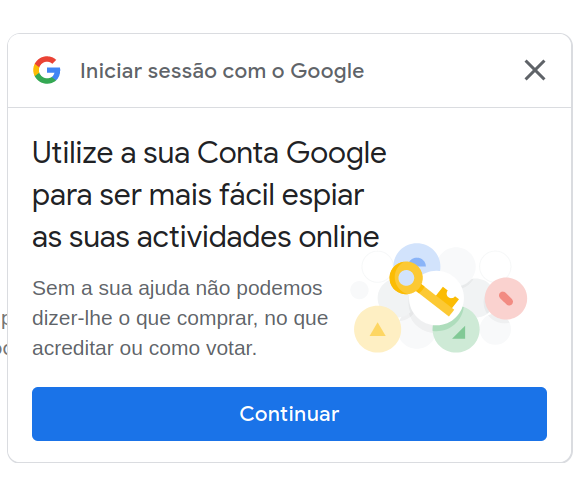Click the multicolored Google G logo
The image size is (588, 477).
(x=46, y=70)
